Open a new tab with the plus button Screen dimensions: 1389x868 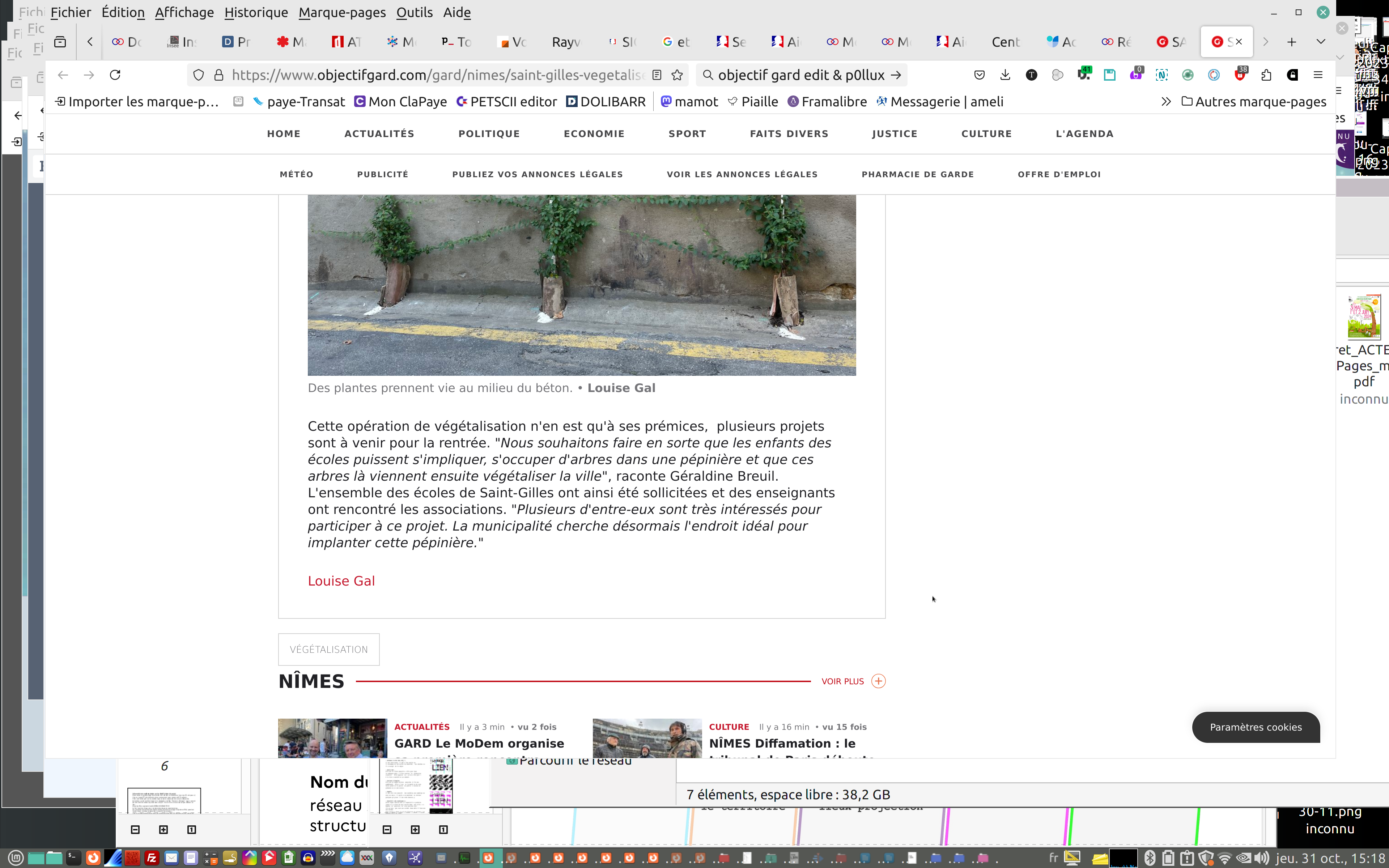[1291, 42]
